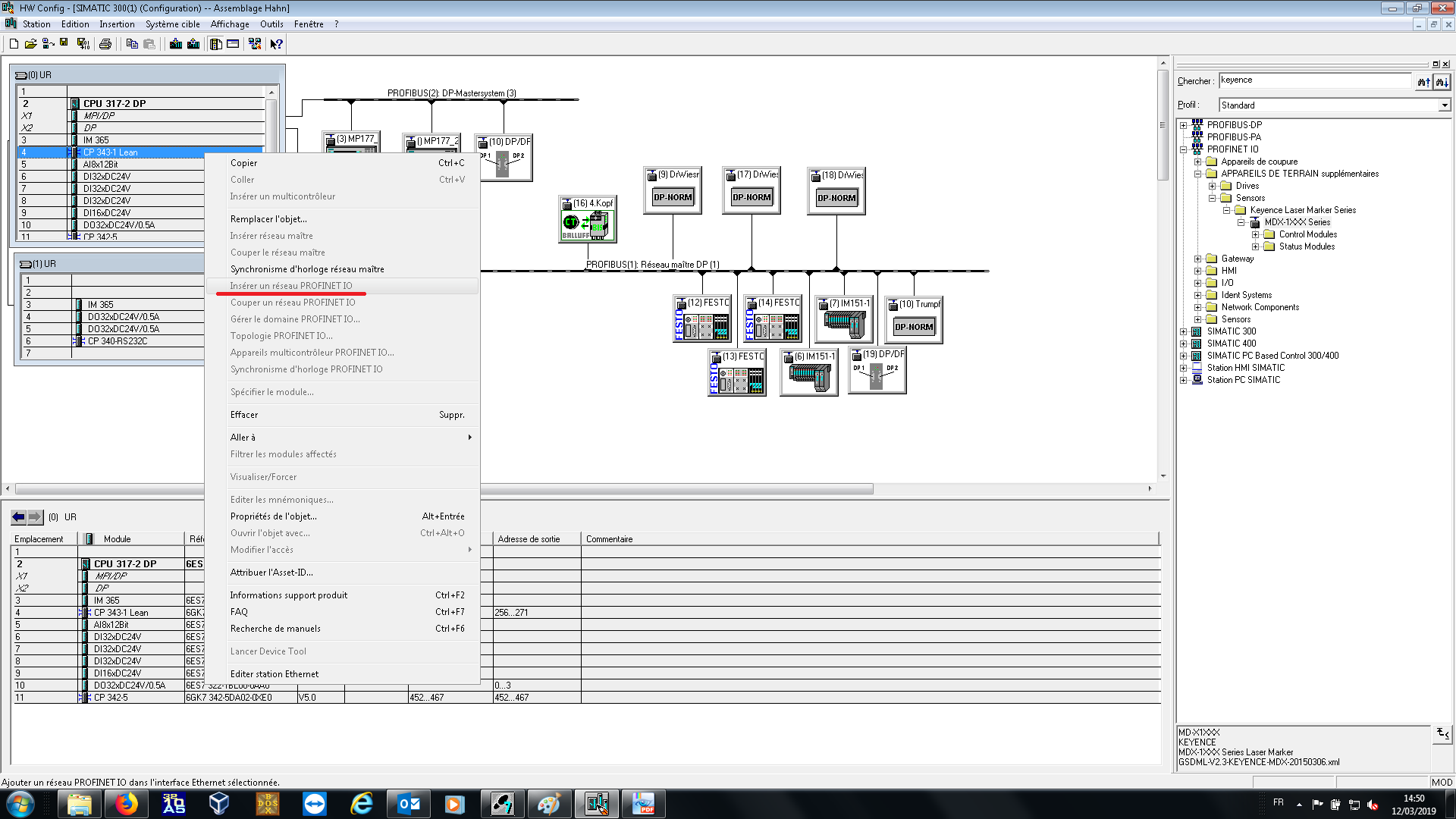Screen dimensions: 1456x819
Task: Click the Upload from module icon
Action: 193,44
